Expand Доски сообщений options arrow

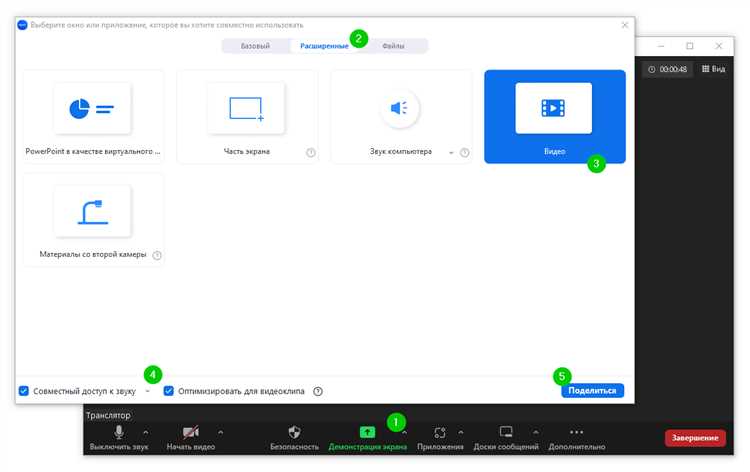(x=536, y=432)
